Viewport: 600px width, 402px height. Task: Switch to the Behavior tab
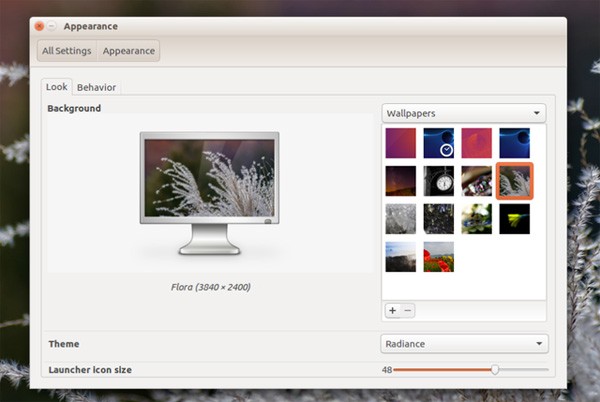[x=96, y=88]
